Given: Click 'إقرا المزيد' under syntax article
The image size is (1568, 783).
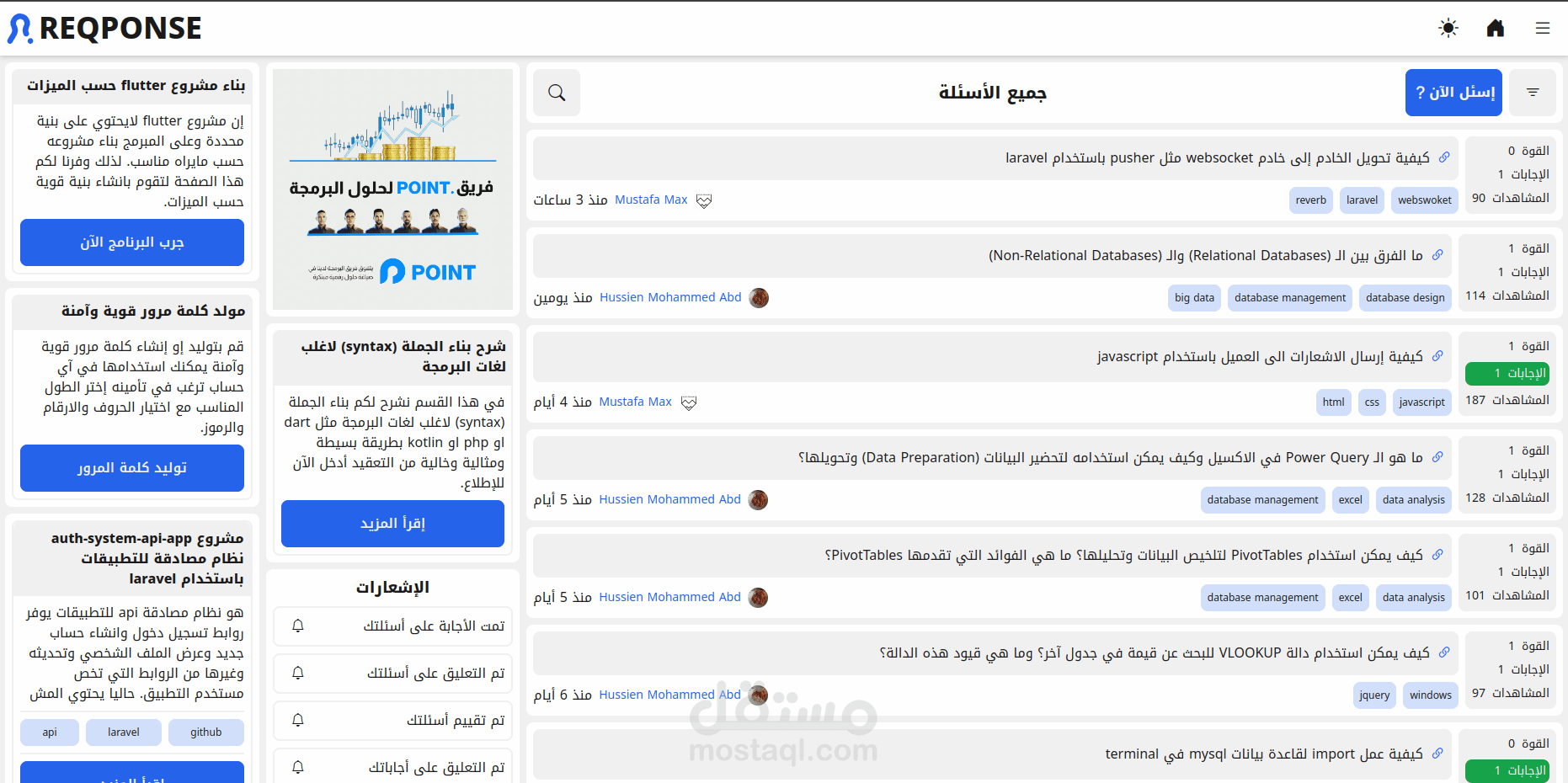Looking at the screenshot, I should point(392,524).
